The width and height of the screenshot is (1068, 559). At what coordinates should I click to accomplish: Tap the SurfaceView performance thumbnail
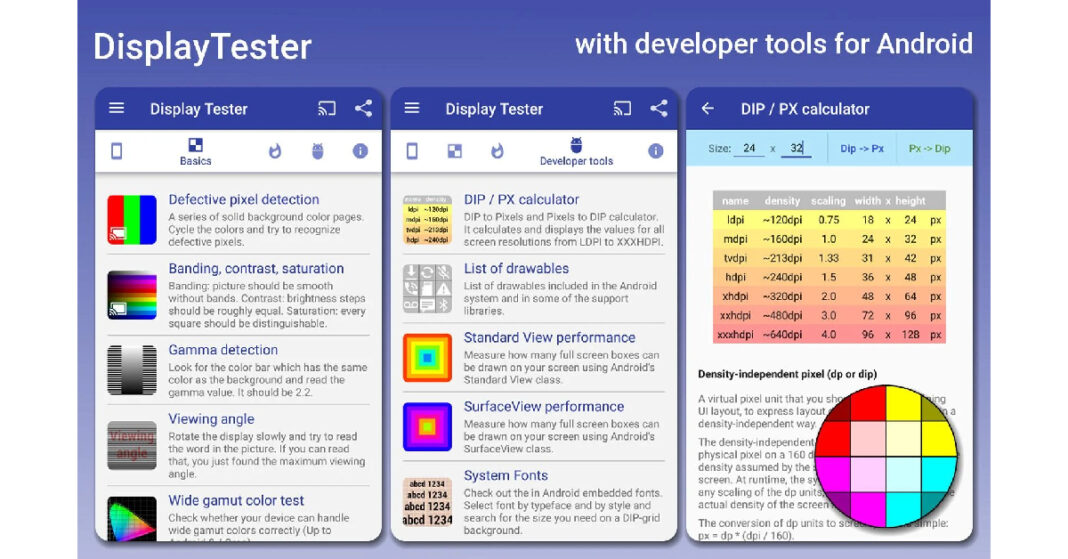tap(427, 427)
